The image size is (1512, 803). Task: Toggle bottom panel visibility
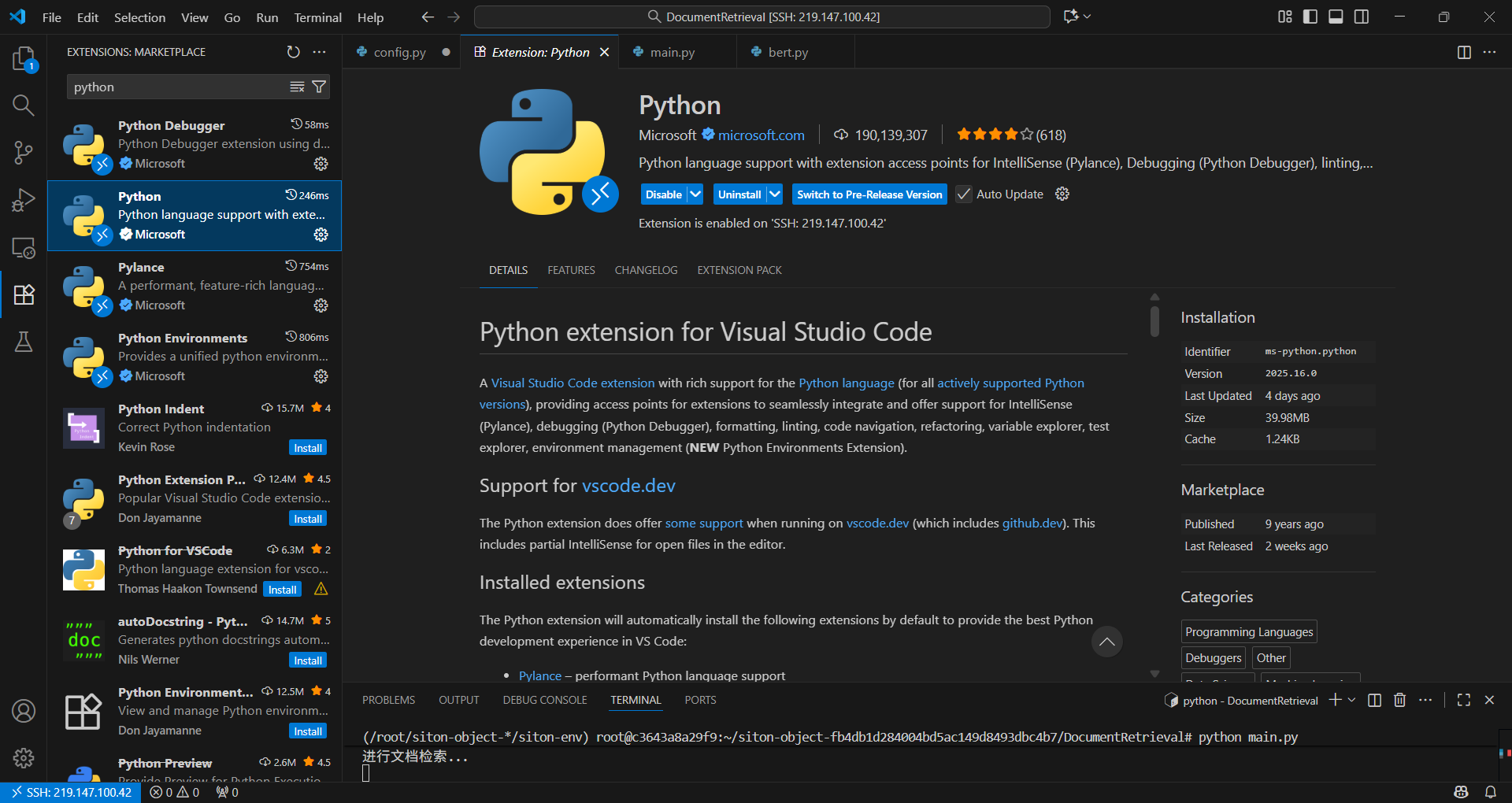[1336, 17]
